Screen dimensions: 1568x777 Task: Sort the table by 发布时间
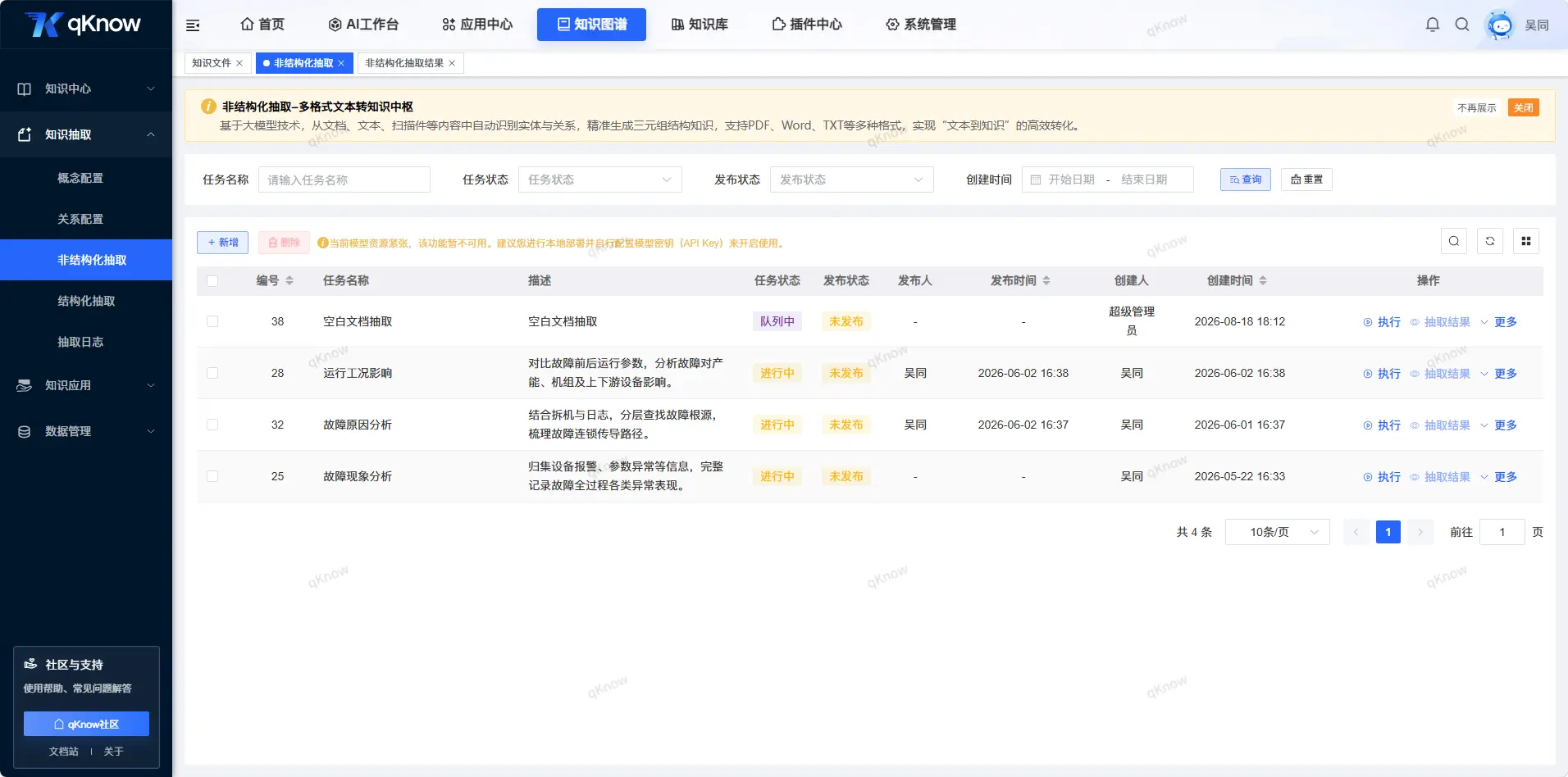(1046, 280)
